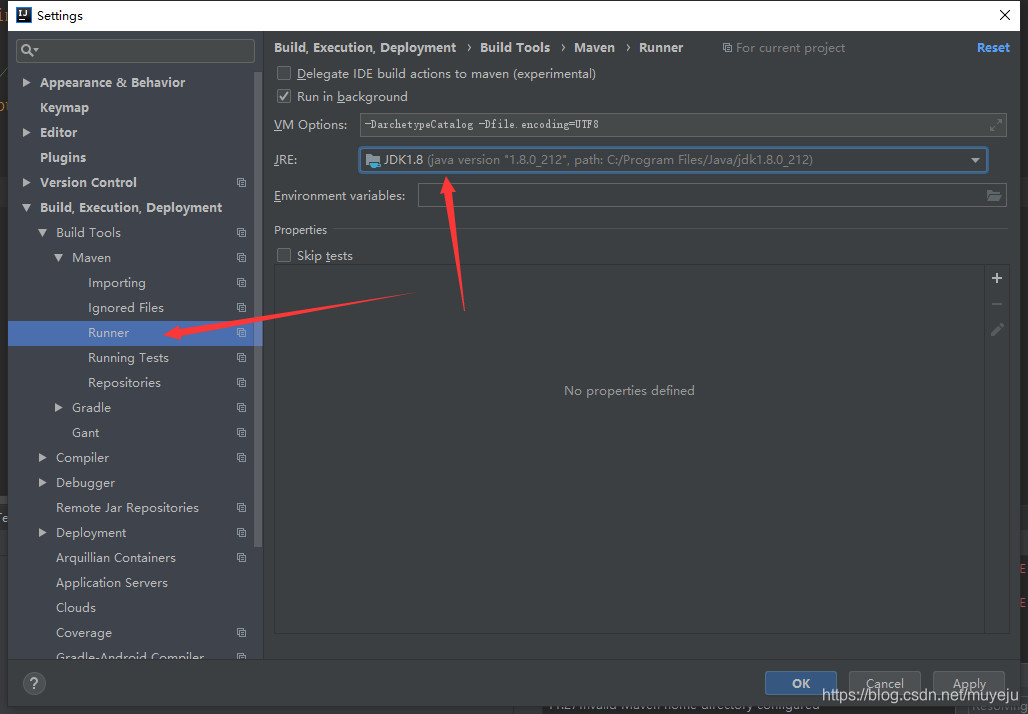Open the JRE selection dropdown
Image resolution: width=1028 pixels, height=714 pixels.
click(974, 159)
